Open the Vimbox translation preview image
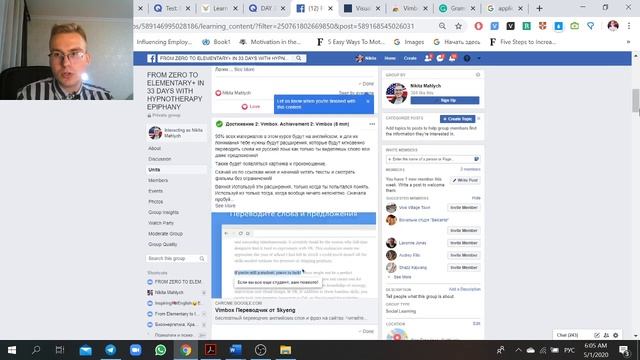The image size is (640, 360). [293, 255]
